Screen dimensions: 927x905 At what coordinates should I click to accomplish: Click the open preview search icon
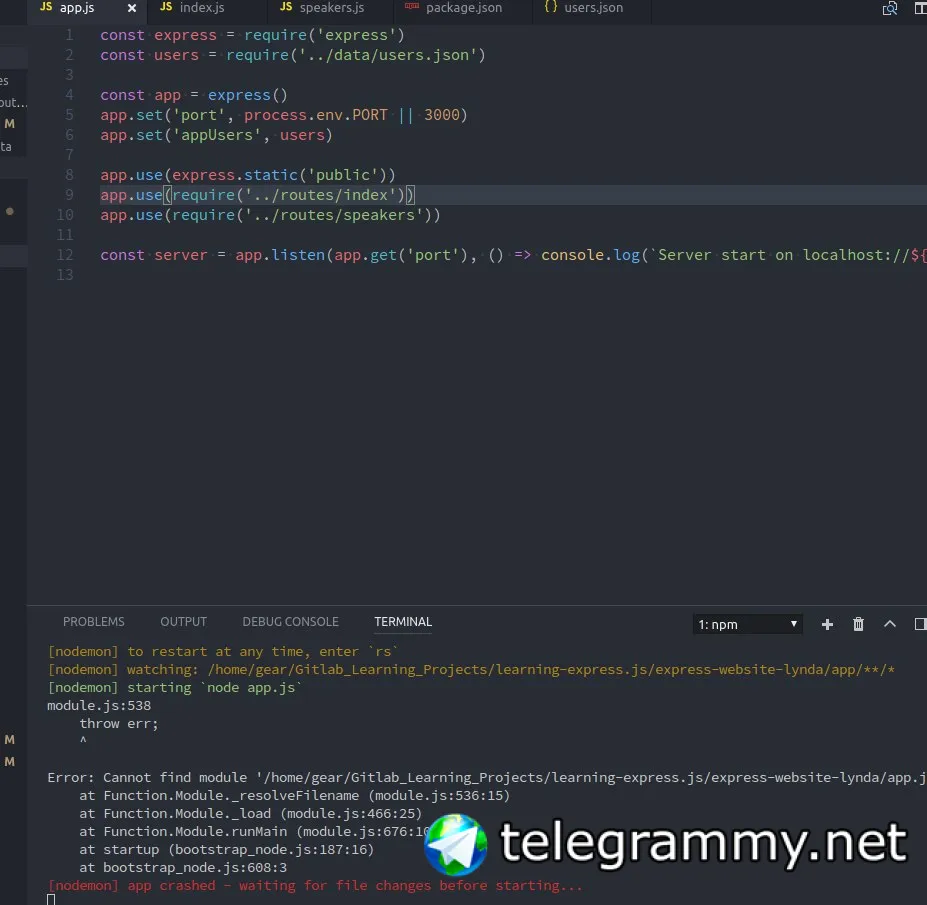pos(890,8)
